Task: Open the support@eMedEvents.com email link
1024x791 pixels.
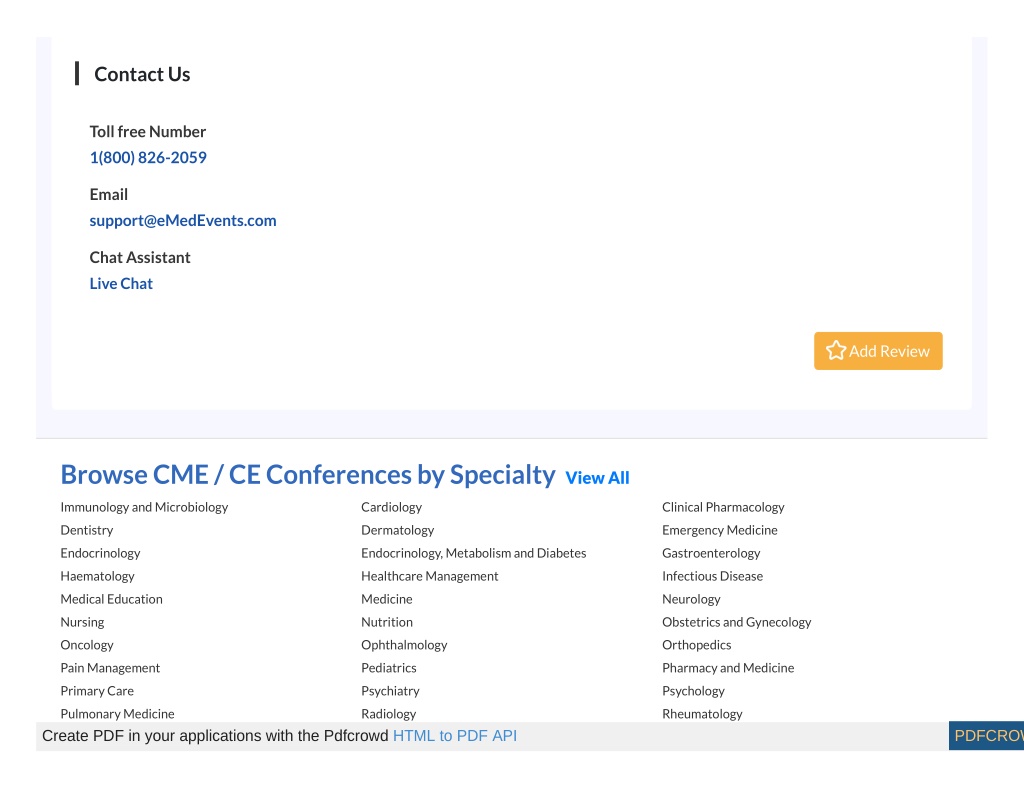Action: [183, 221]
